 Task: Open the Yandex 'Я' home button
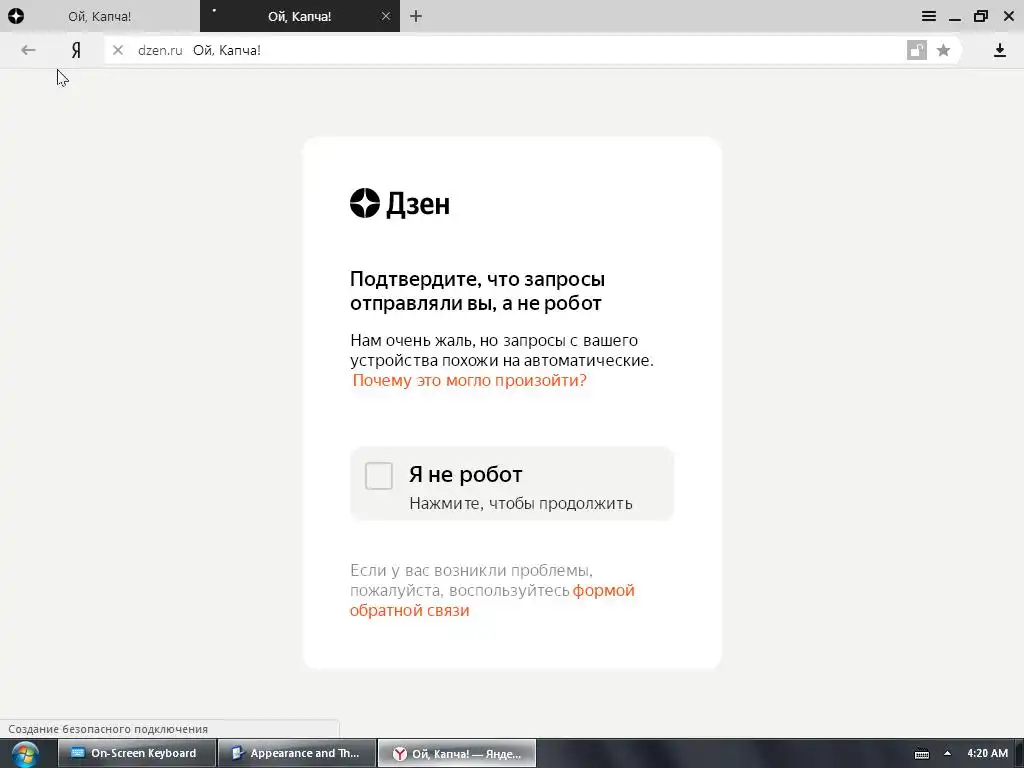point(76,50)
